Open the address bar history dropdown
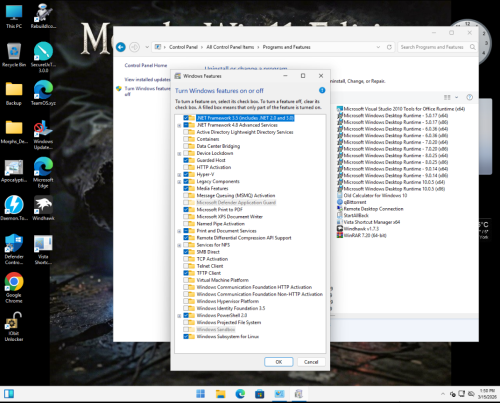Viewport: 500px width, 403px height. 378,47
